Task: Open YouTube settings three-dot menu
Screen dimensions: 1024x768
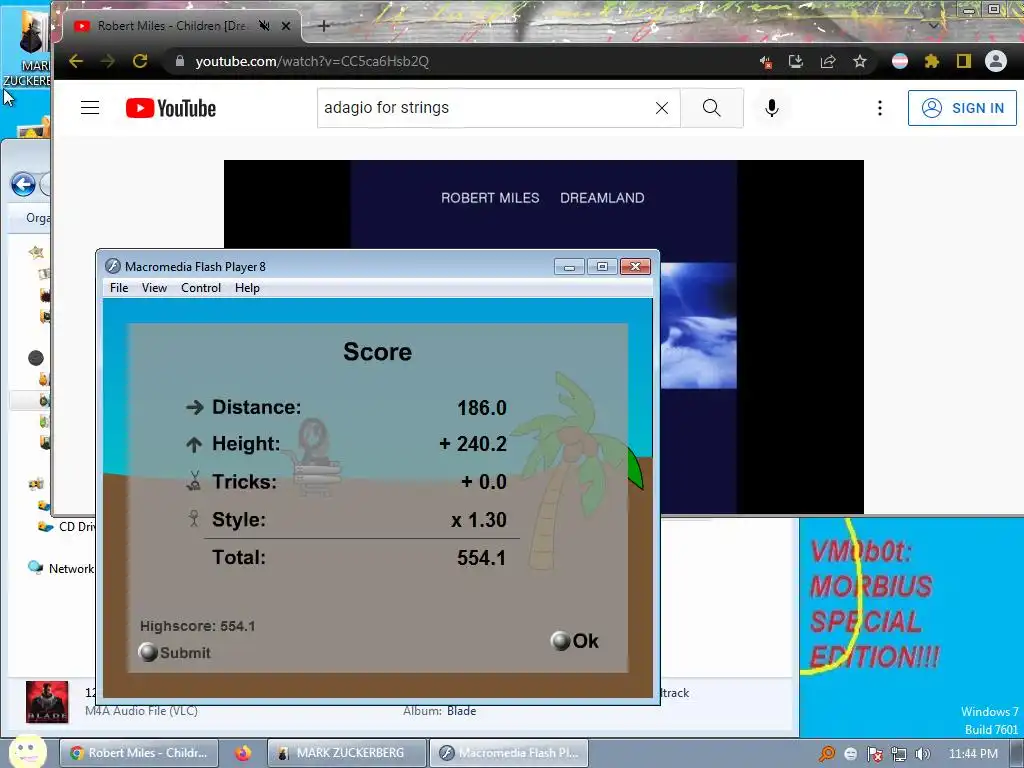Action: [880, 108]
